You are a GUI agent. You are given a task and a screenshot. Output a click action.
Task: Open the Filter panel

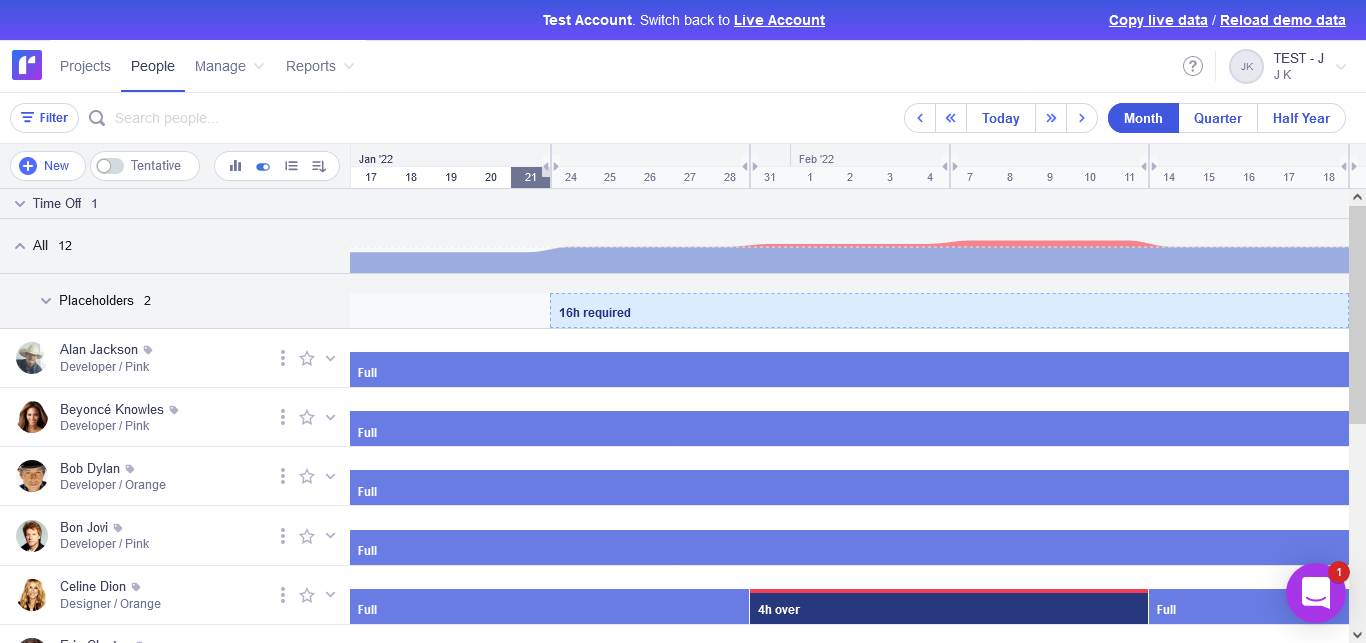click(44, 117)
